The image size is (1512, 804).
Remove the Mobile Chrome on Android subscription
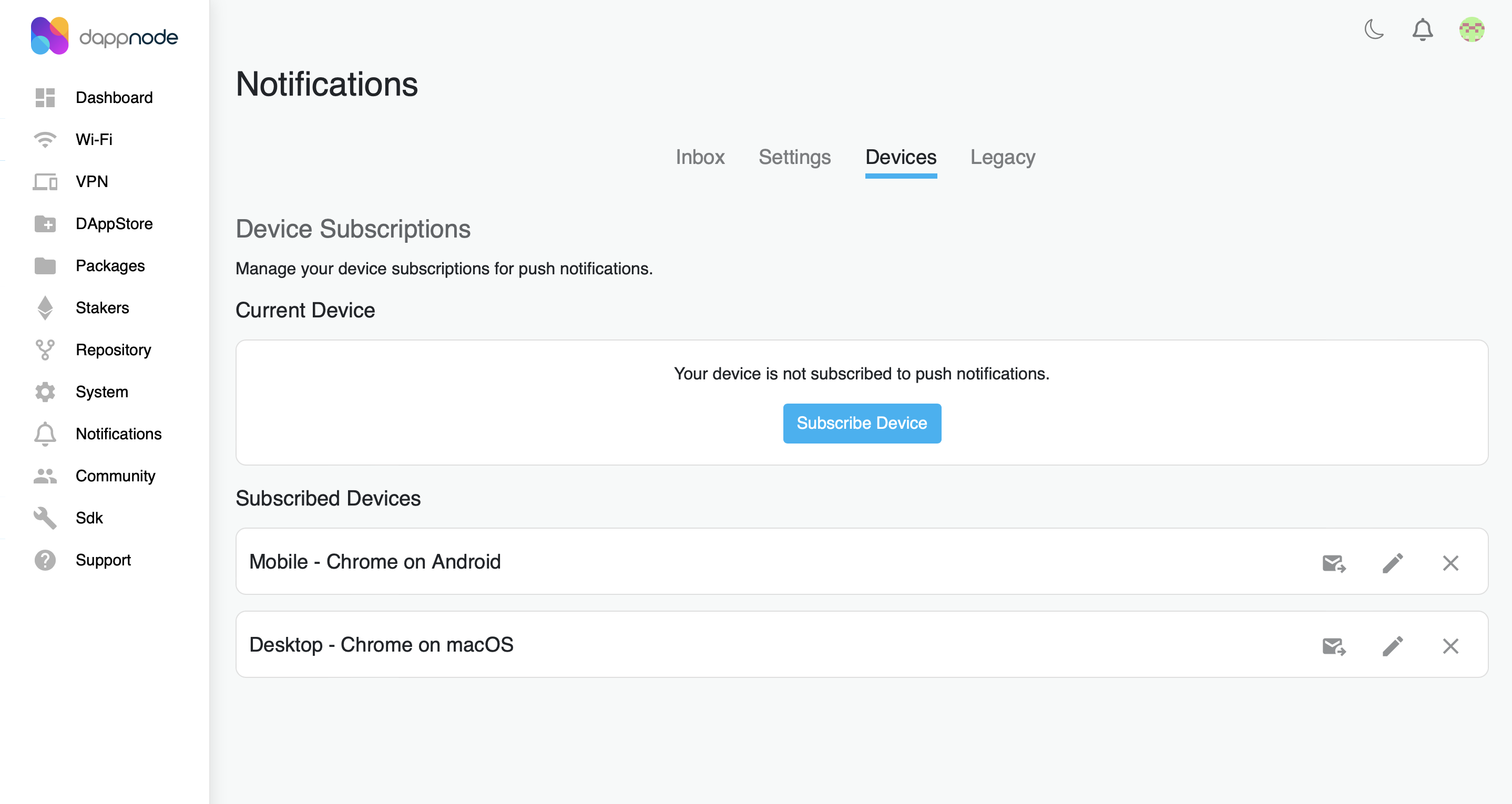coord(1450,563)
